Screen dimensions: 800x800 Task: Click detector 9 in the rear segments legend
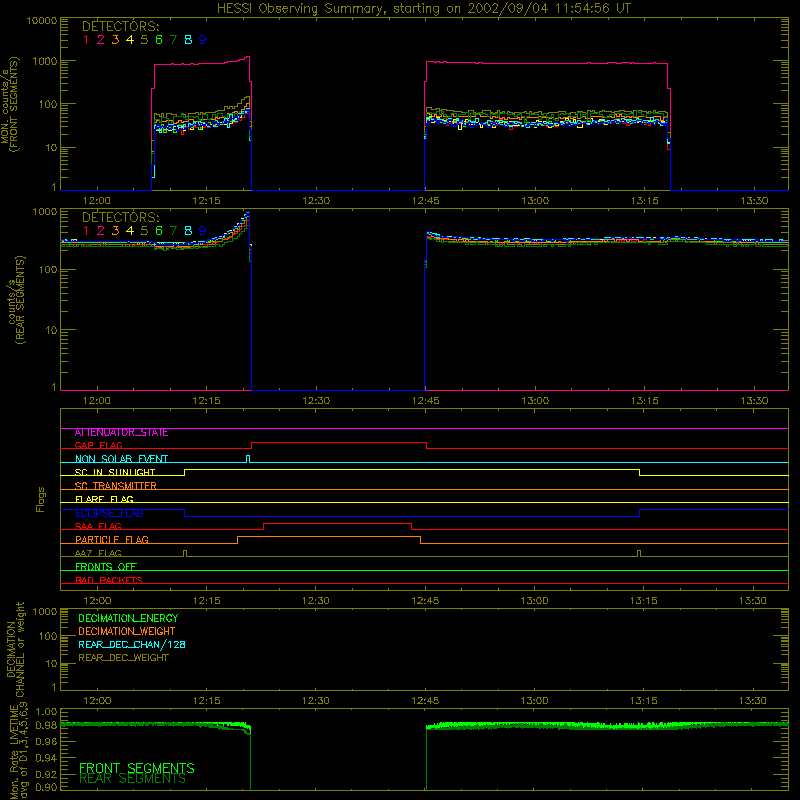pos(203,231)
